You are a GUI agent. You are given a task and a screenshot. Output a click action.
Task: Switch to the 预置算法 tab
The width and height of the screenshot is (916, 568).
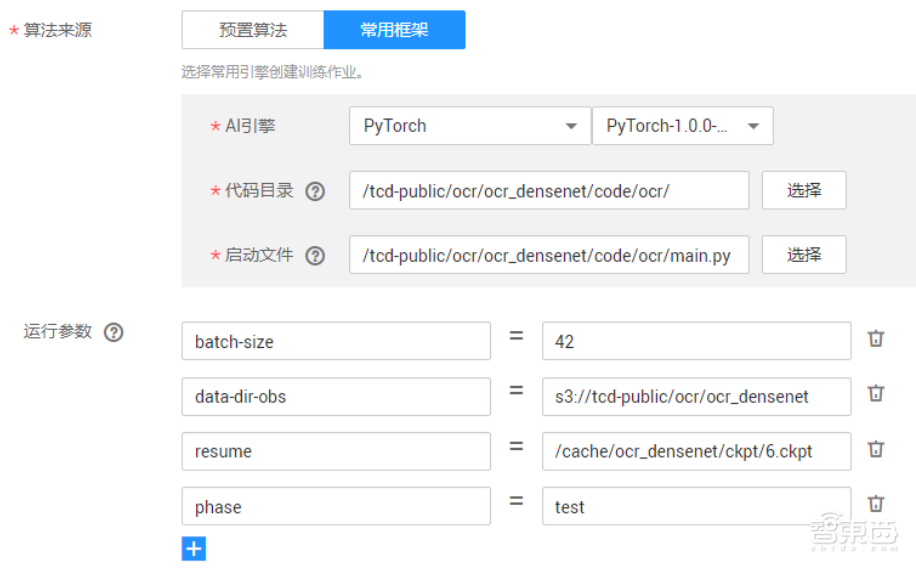[253, 30]
